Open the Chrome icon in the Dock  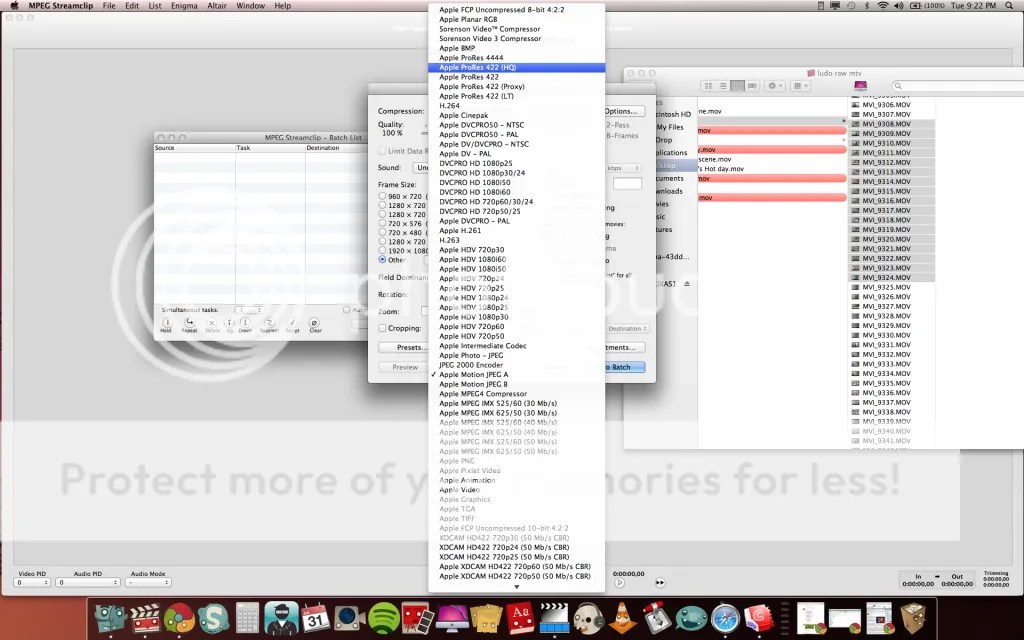click(179, 618)
